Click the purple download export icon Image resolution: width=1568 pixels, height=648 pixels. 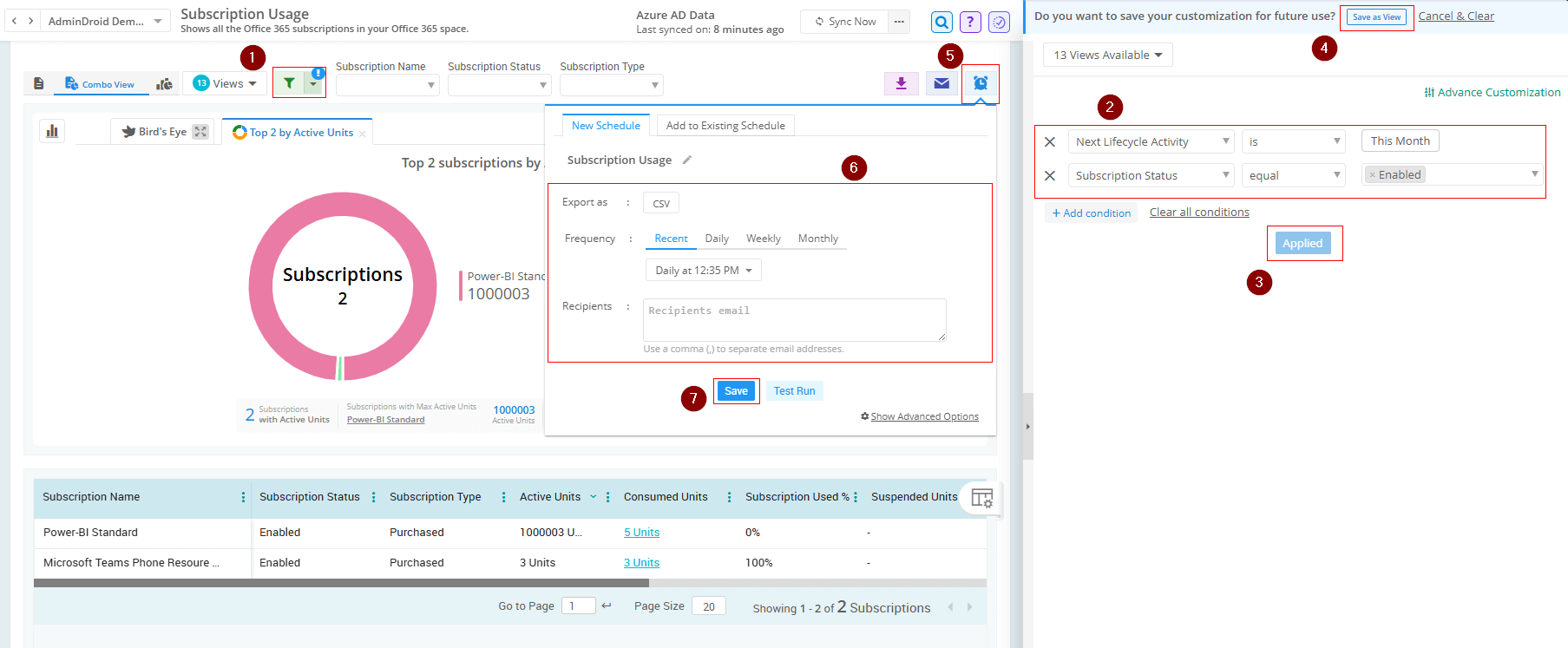pyautogui.click(x=901, y=83)
